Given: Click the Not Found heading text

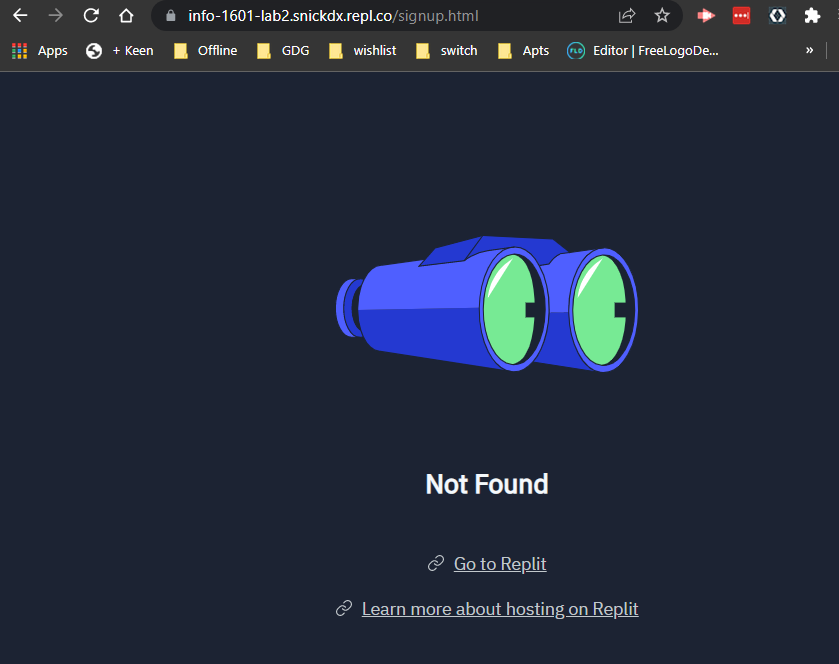Looking at the screenshot, I should pyautogui.click(x=487, y=484).
